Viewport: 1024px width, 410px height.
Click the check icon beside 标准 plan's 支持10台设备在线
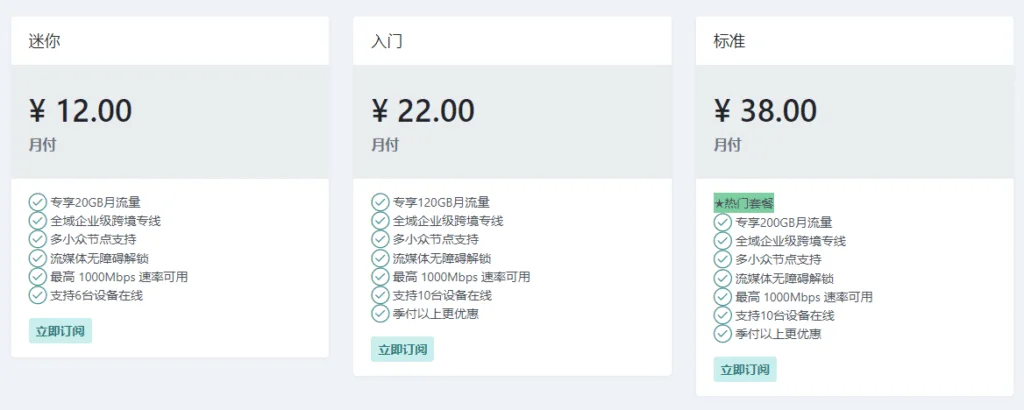coord(722,315)
